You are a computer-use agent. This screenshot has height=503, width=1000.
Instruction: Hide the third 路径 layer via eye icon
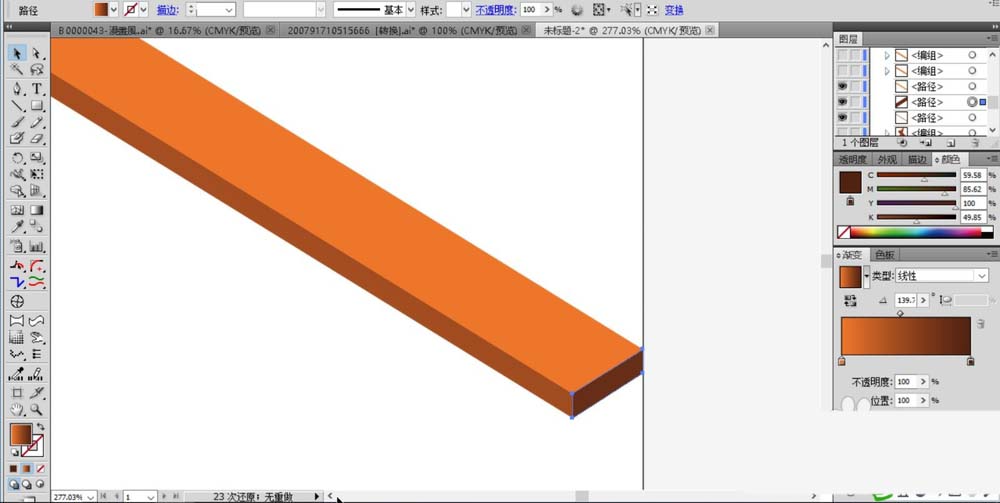click(842, 117)
